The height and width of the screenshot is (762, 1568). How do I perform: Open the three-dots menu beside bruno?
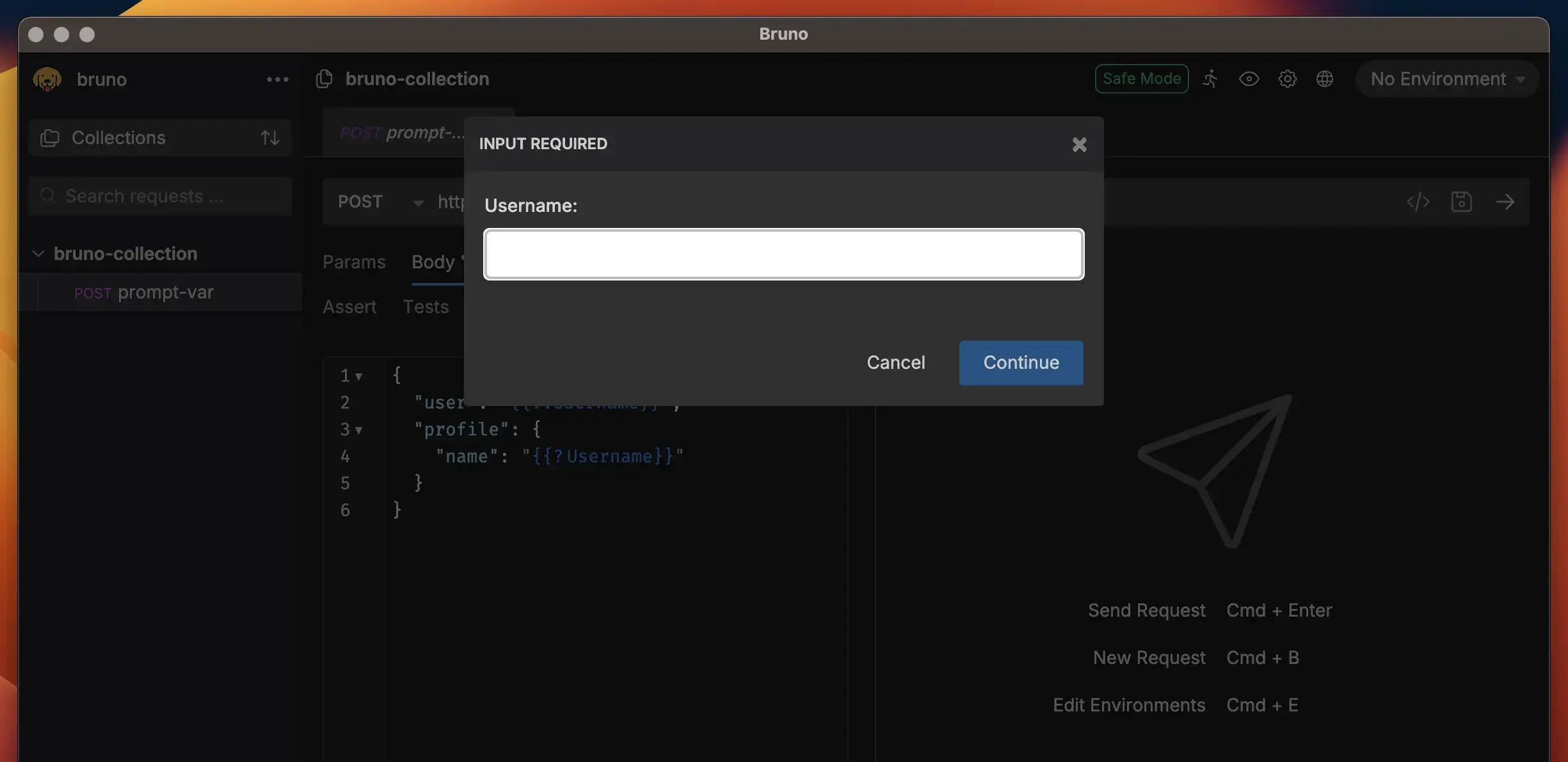pyautogui.click(x=277, y=79)
